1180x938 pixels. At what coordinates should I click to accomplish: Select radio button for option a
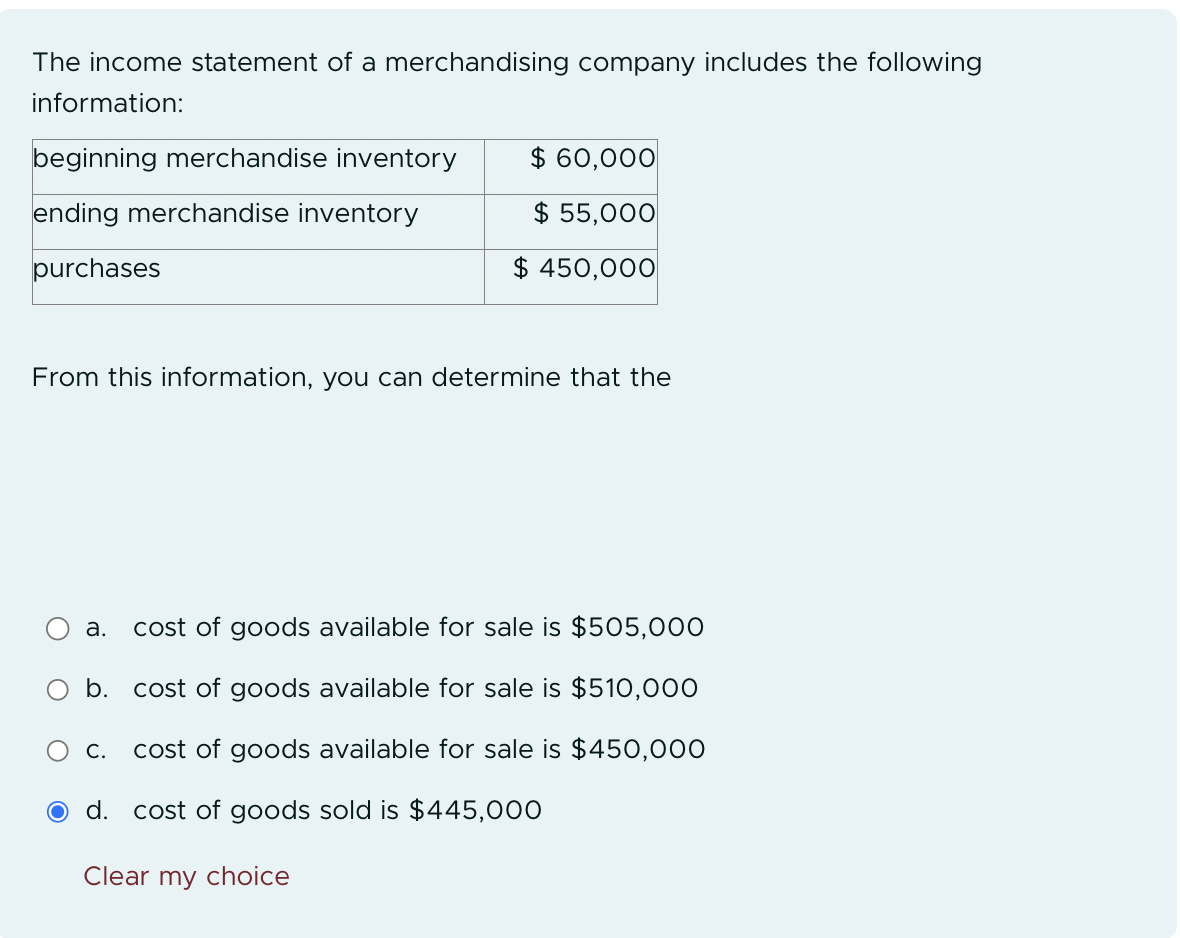pyautogui.click(x=58, y=629)
